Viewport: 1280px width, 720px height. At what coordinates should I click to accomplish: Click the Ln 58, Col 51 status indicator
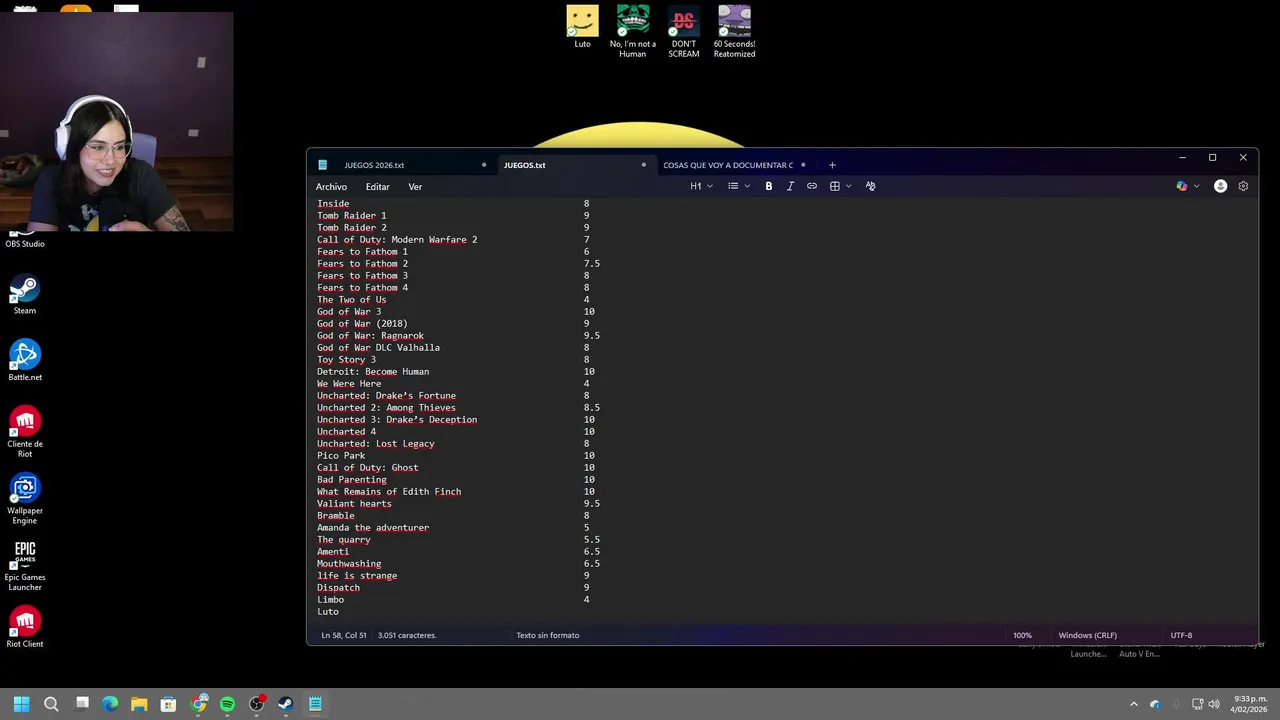343,635
